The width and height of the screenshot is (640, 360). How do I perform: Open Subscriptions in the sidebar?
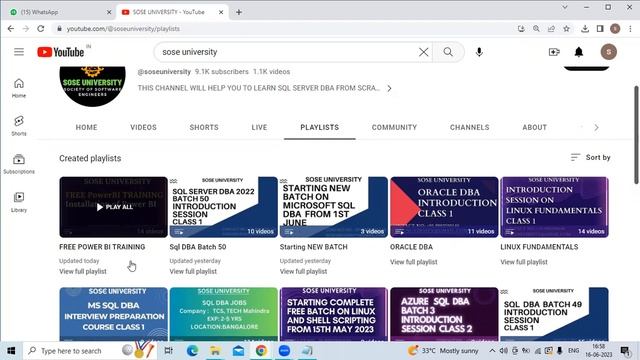[19, 164]
